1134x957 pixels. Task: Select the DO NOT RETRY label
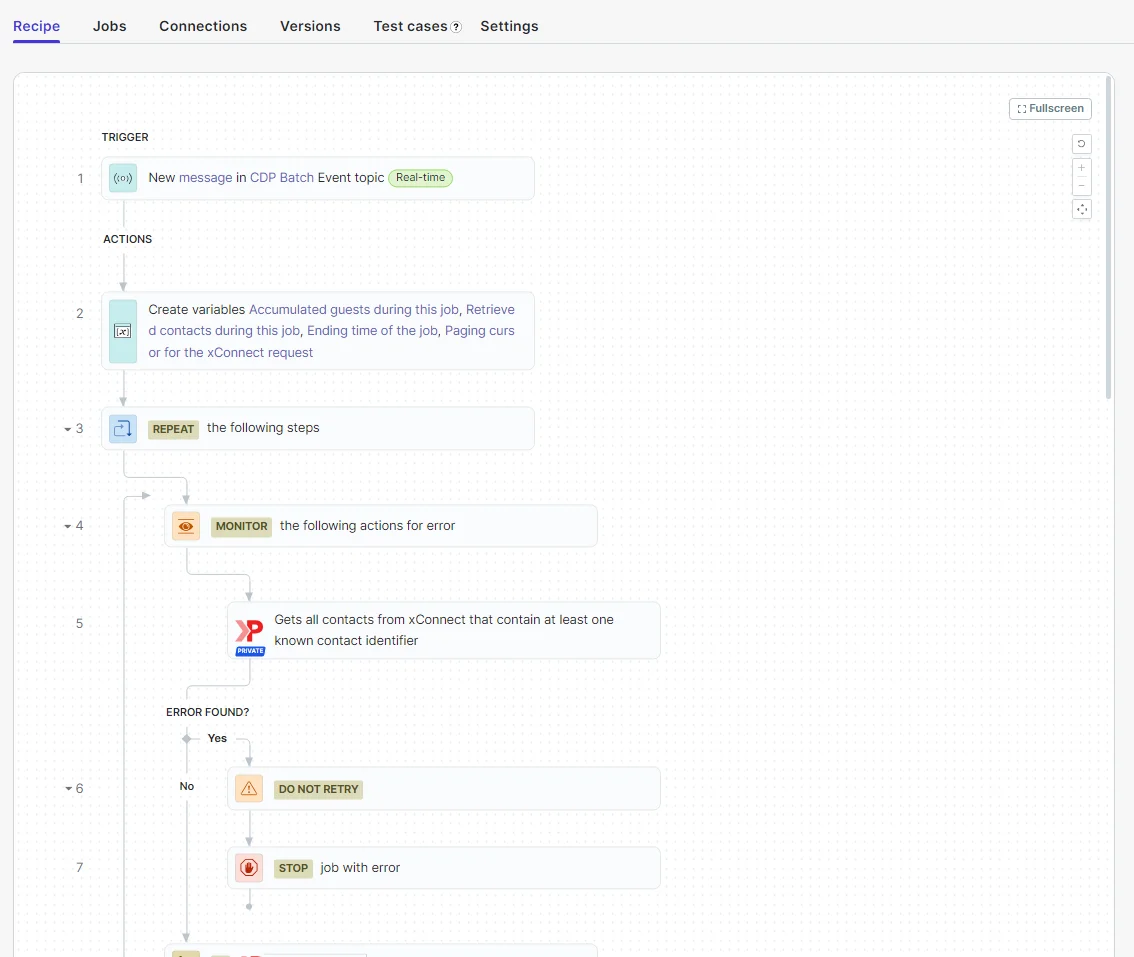[318, 789]
